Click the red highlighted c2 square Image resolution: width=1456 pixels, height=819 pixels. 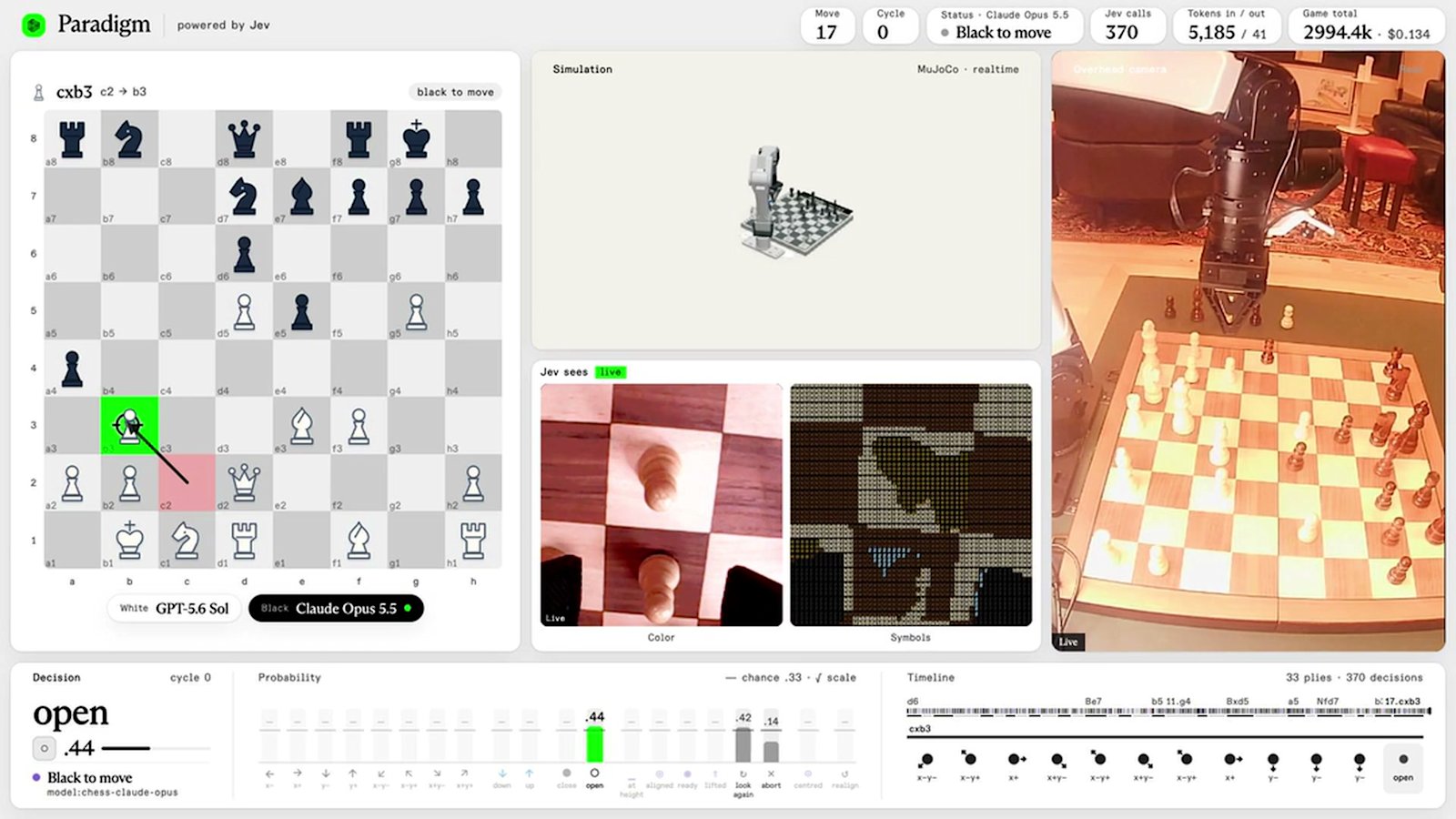point(187,482)
